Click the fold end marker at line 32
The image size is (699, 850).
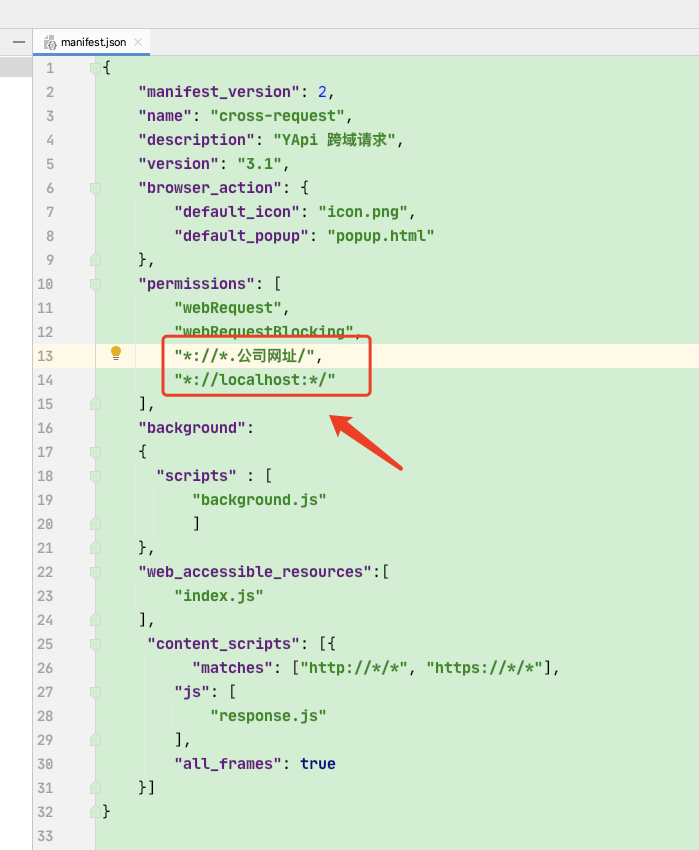(x=95, y=812)
